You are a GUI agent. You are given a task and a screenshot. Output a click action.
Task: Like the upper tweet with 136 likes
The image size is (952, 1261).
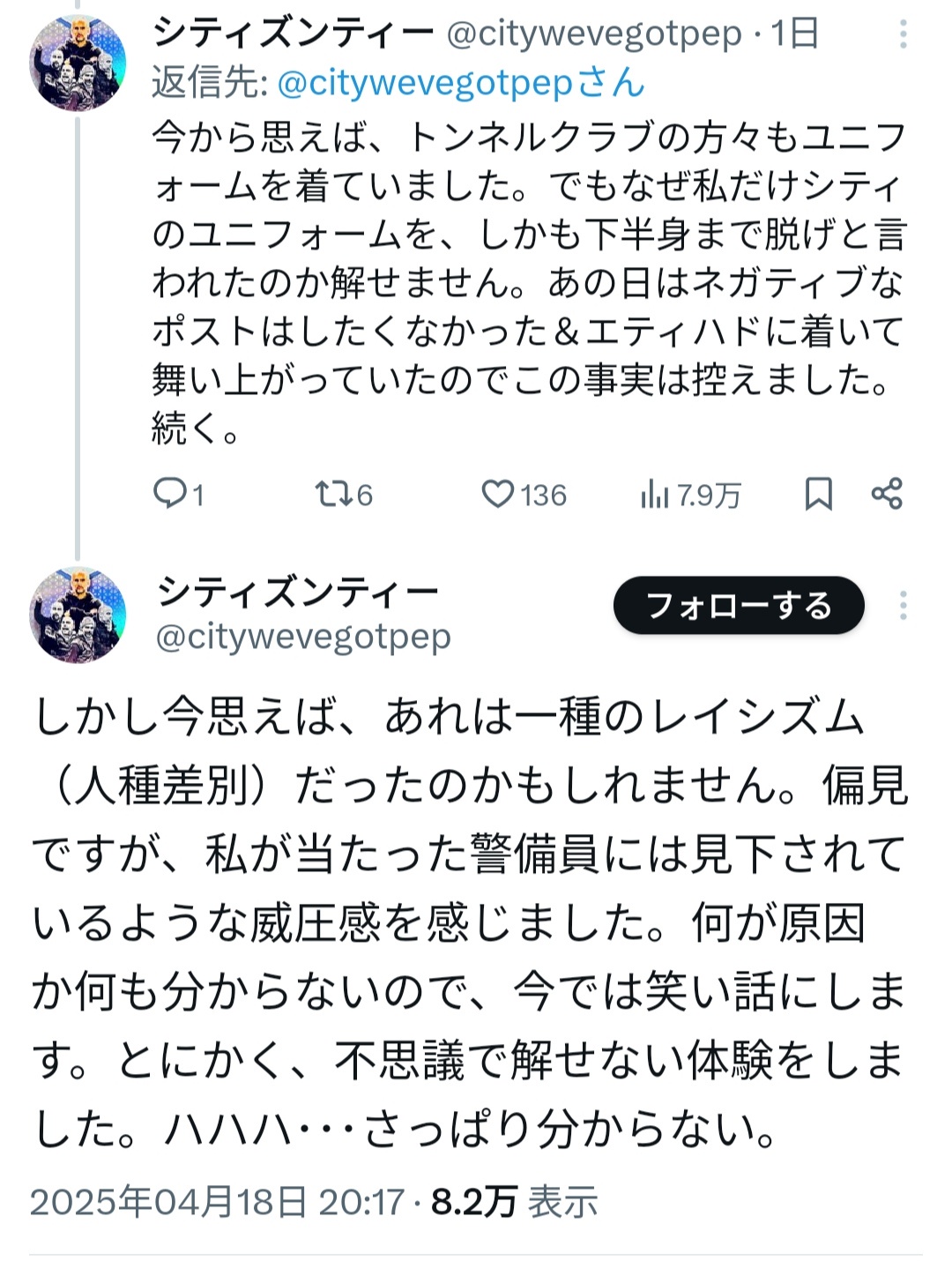coord(497,494)
